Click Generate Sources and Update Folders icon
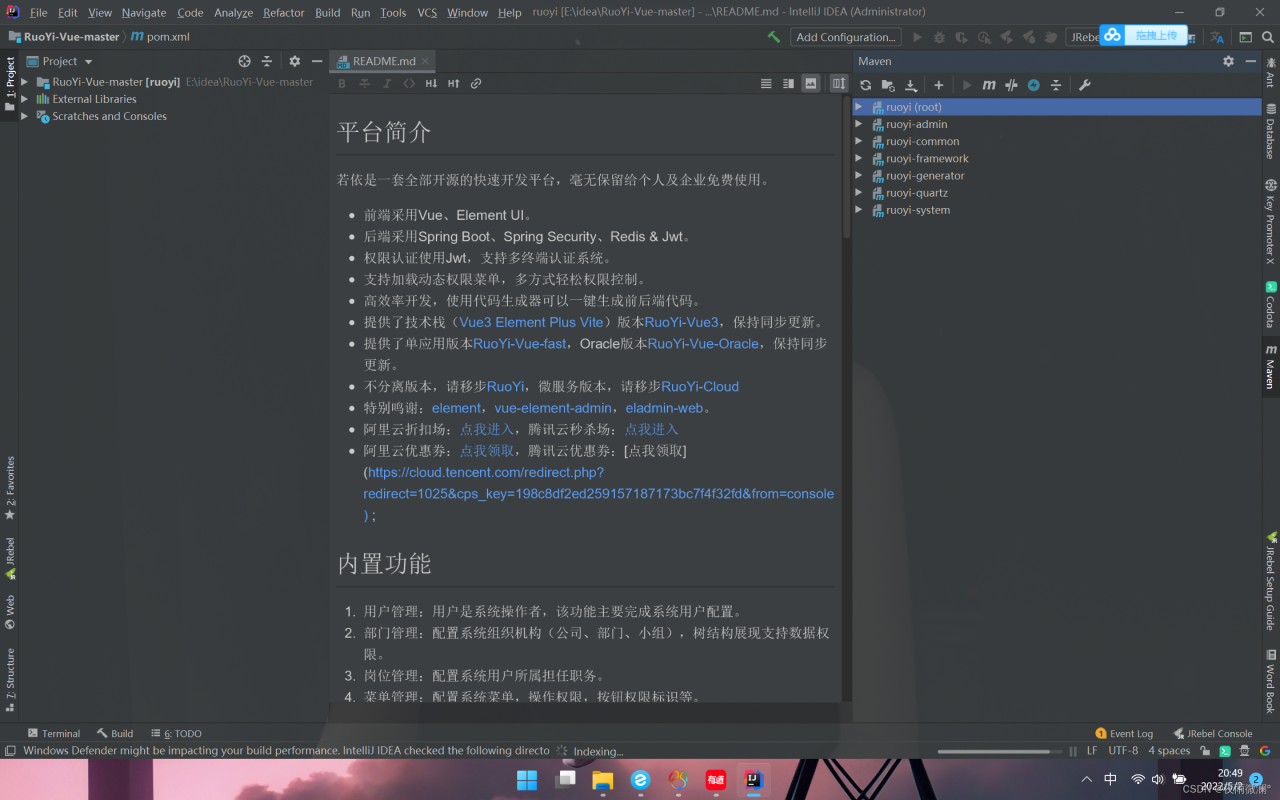The width and height of the screenshot is (1280, 800). click(888, 85)
